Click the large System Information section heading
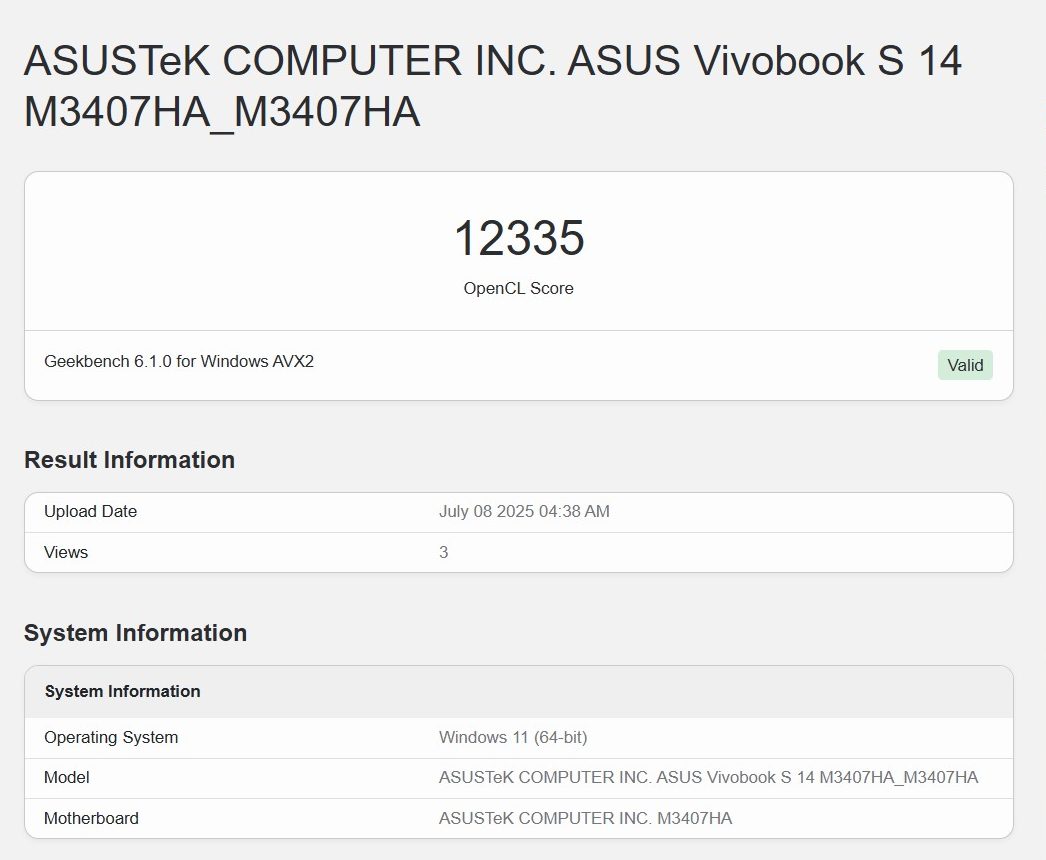Screen dimensions: 1046x860 pyautogui.click(x=135, y=632)
